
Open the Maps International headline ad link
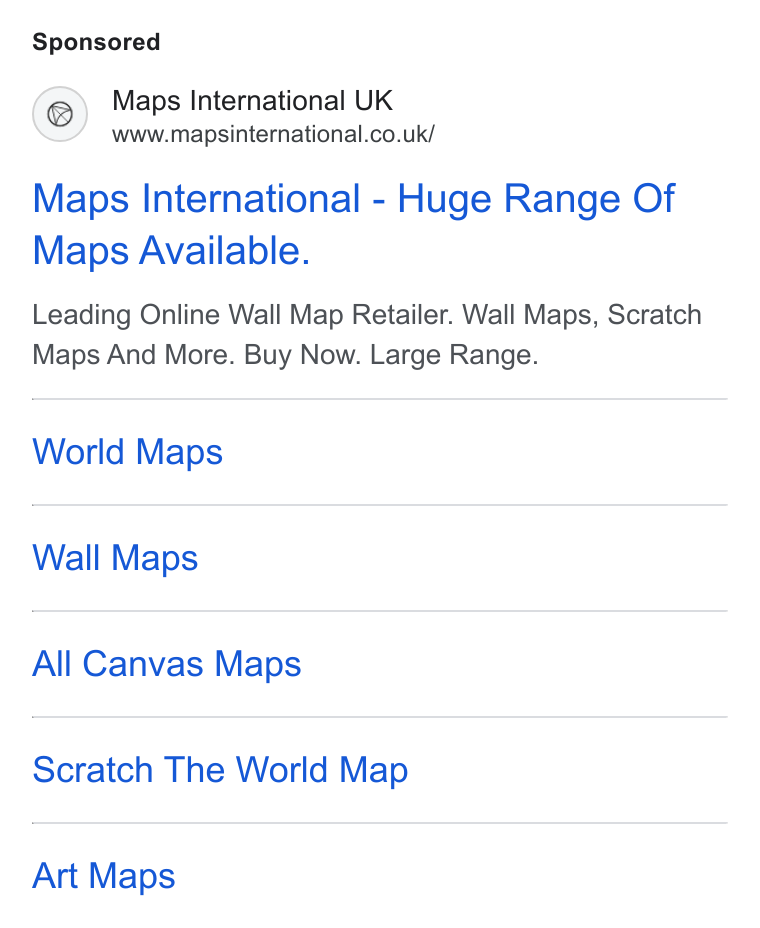(353, 224)
